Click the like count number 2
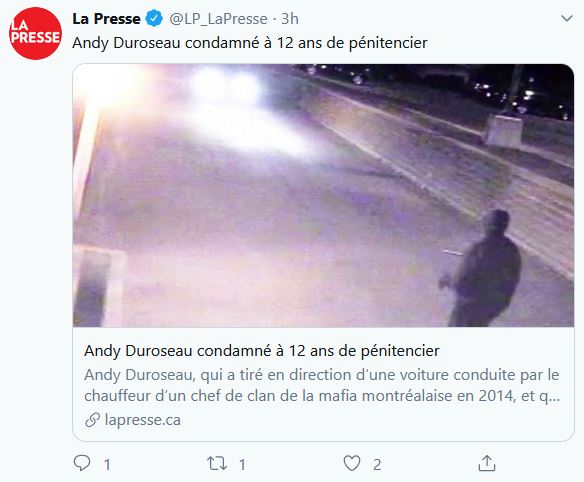Screen dimensions: 584x482 (x=377, y=464)
